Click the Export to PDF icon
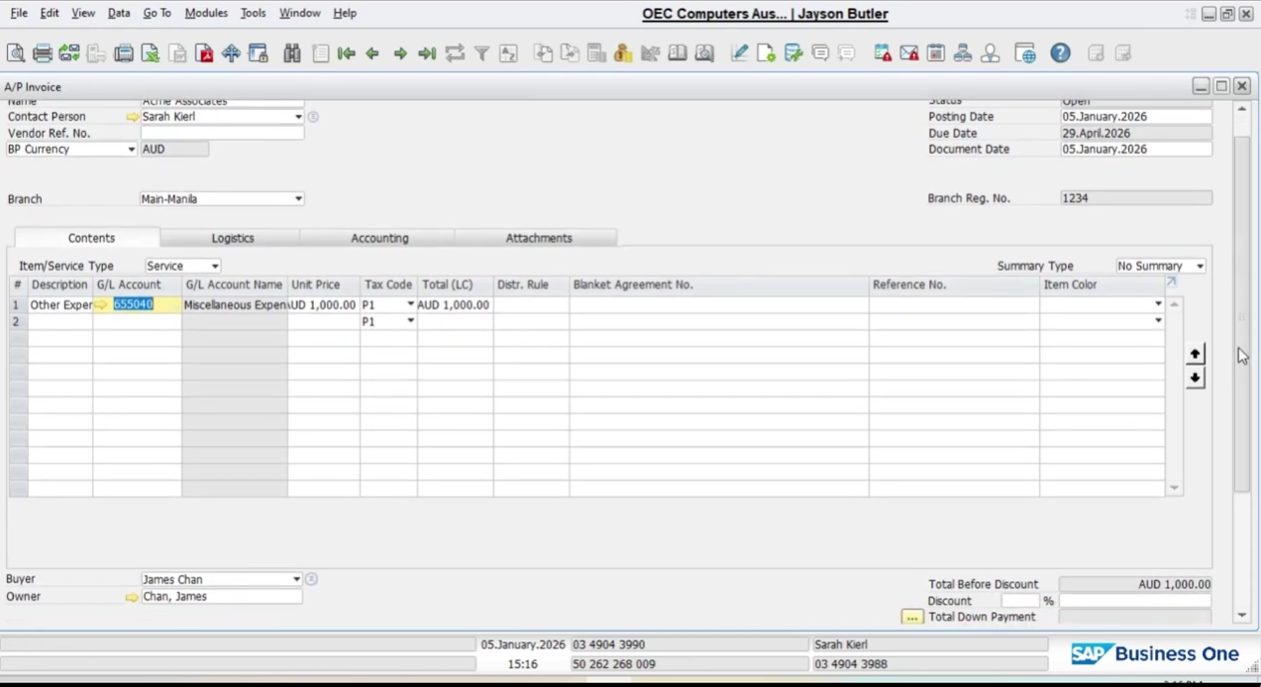This screenshot has width=1261, height=687. [204, 53]
